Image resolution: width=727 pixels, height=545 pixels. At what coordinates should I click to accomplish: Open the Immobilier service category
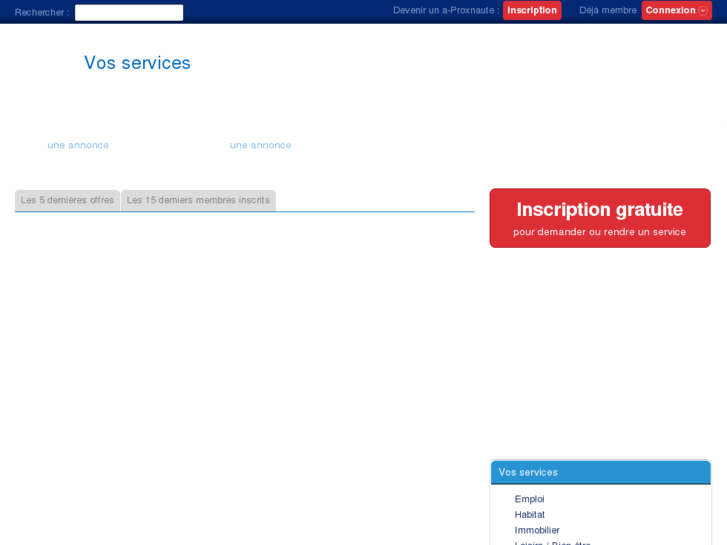tap(537, 530)
